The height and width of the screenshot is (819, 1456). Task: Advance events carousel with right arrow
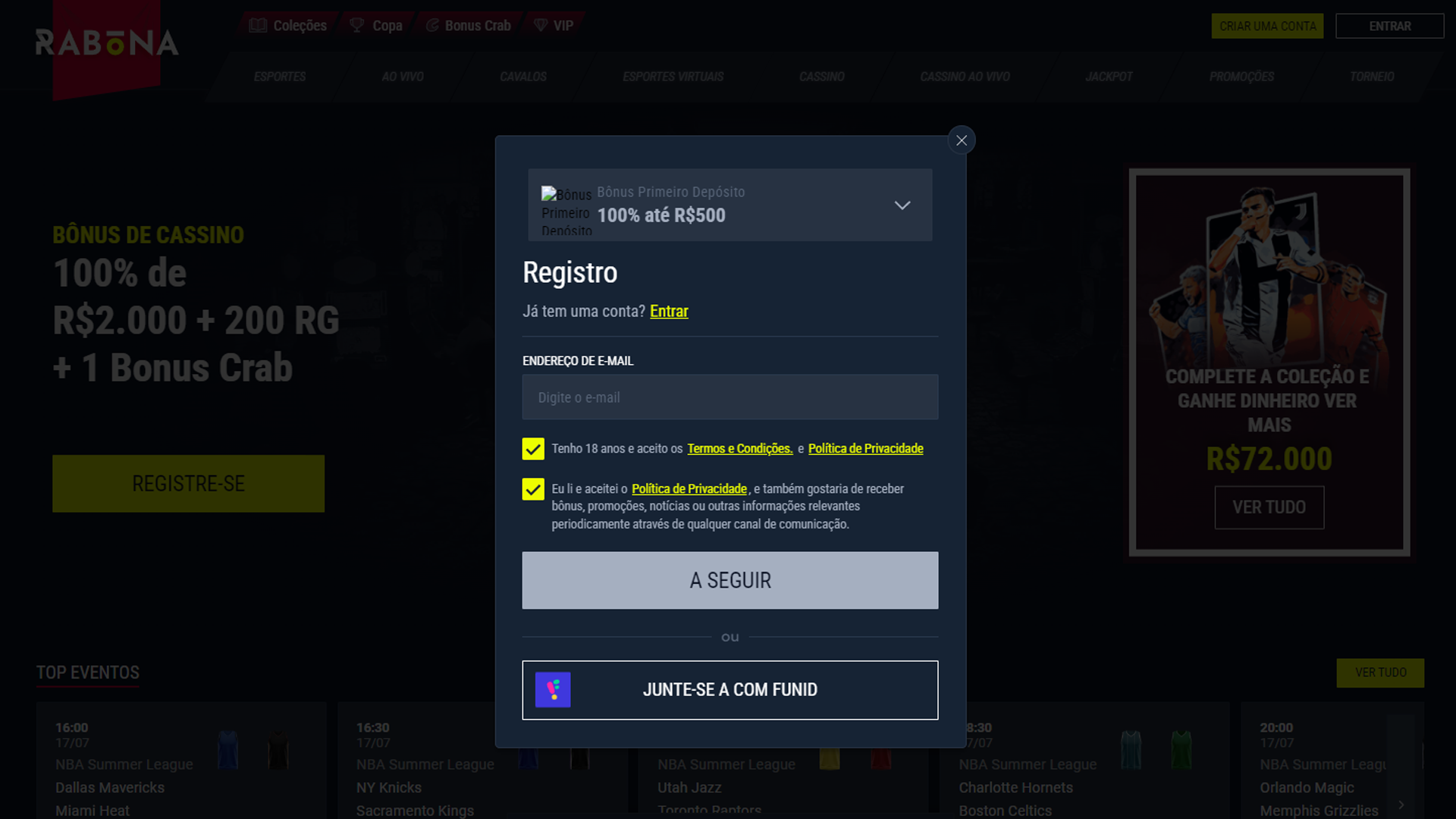point(1401,805)
